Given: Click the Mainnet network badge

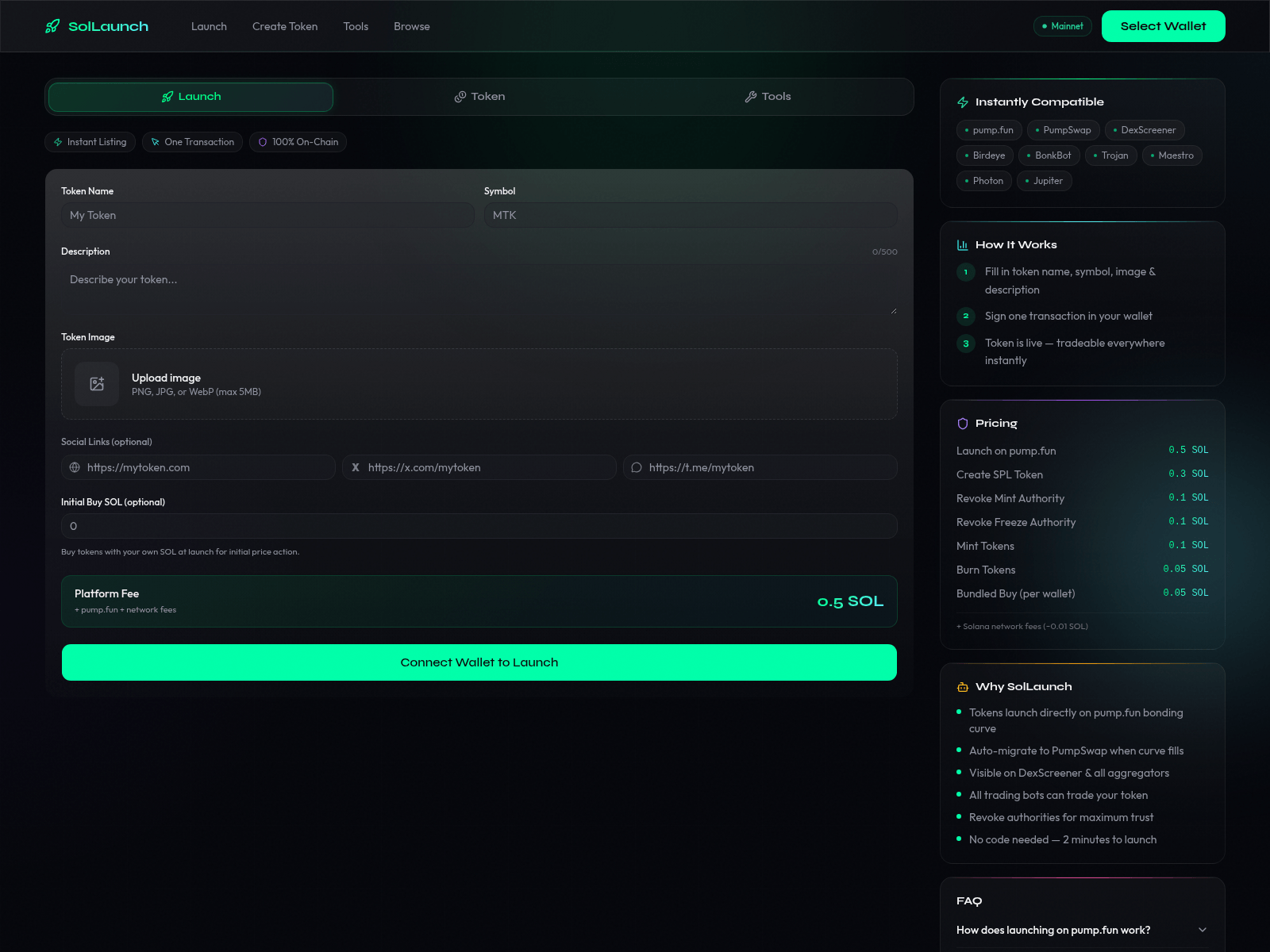Looking at the screenshot, I should [x=1063, y=26].
